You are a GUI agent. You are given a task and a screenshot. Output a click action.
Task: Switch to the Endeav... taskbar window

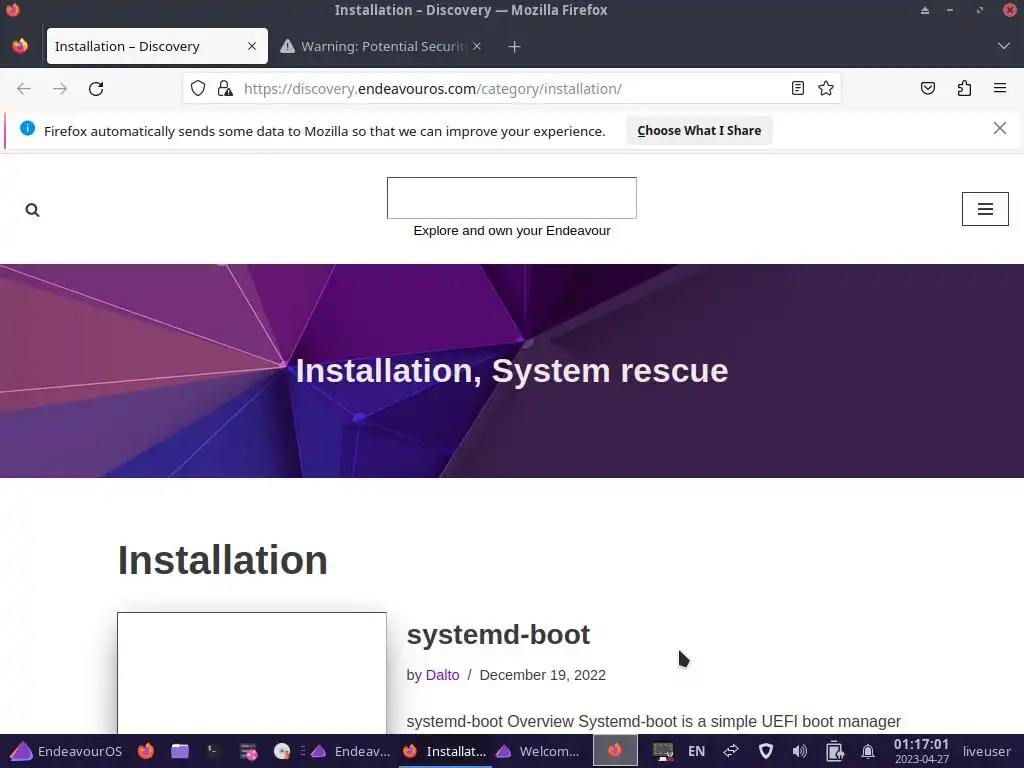[x=350, y=751]
